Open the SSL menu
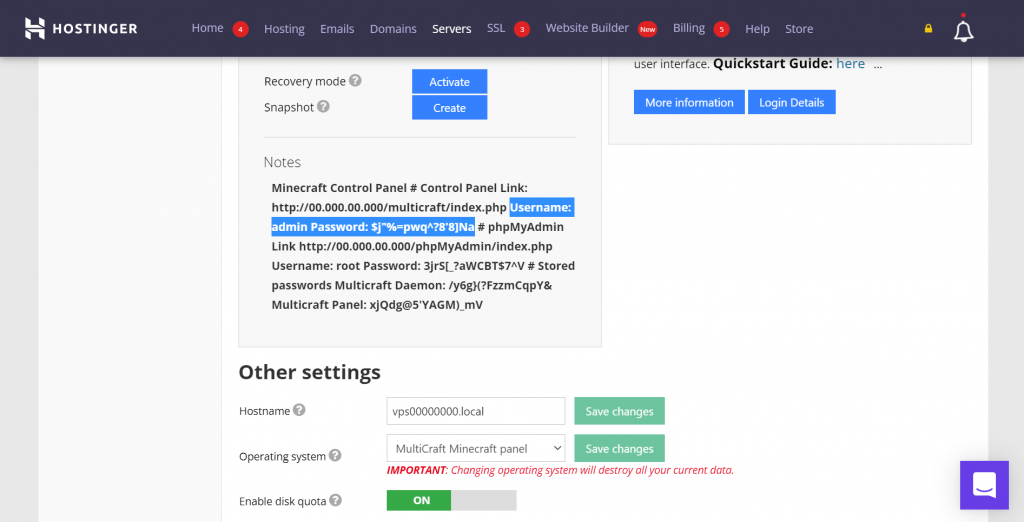 pos(496,28)
